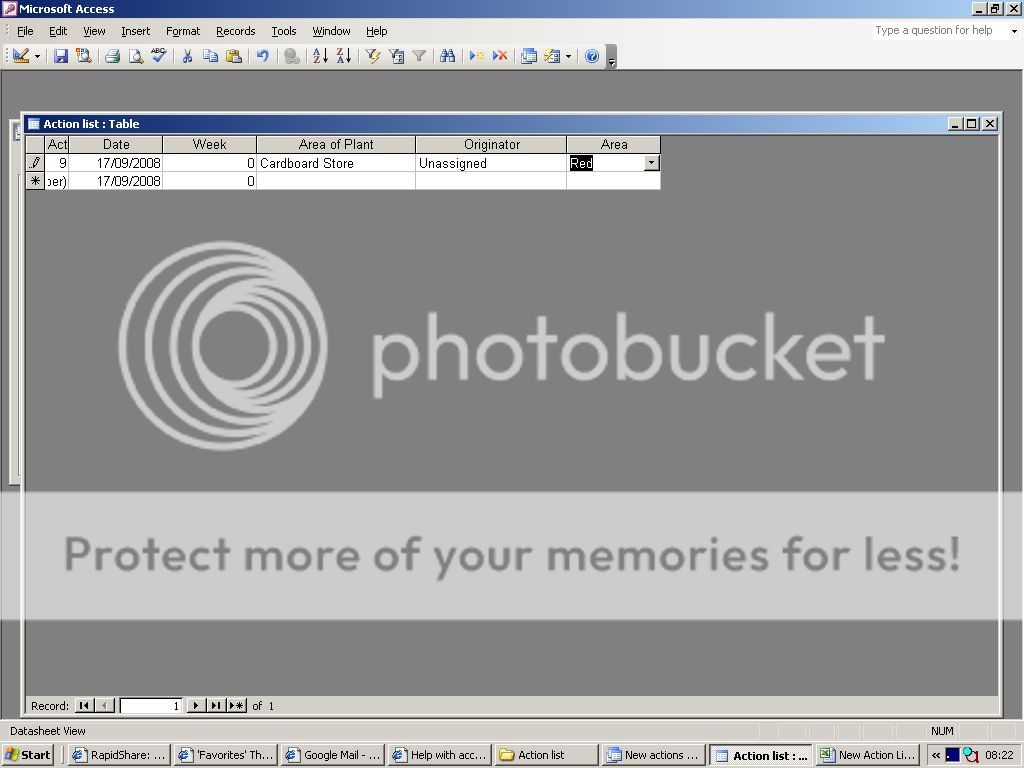Click the Type a question for help box
Screen dimensions: 1024x768
coord(940,30)
